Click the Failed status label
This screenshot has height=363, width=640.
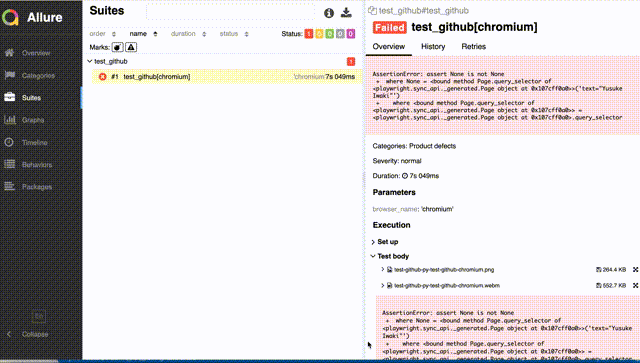[x=389, y=27]
